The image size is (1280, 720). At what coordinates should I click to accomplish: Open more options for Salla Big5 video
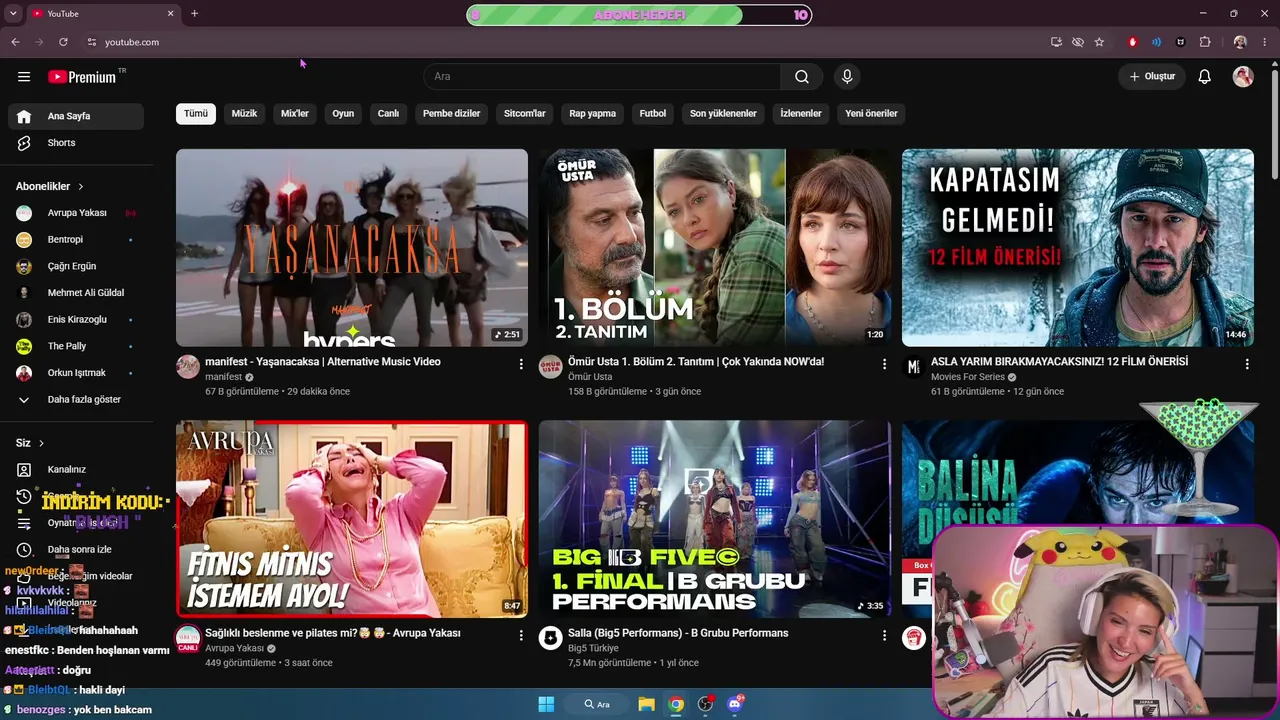coord(884,635)
